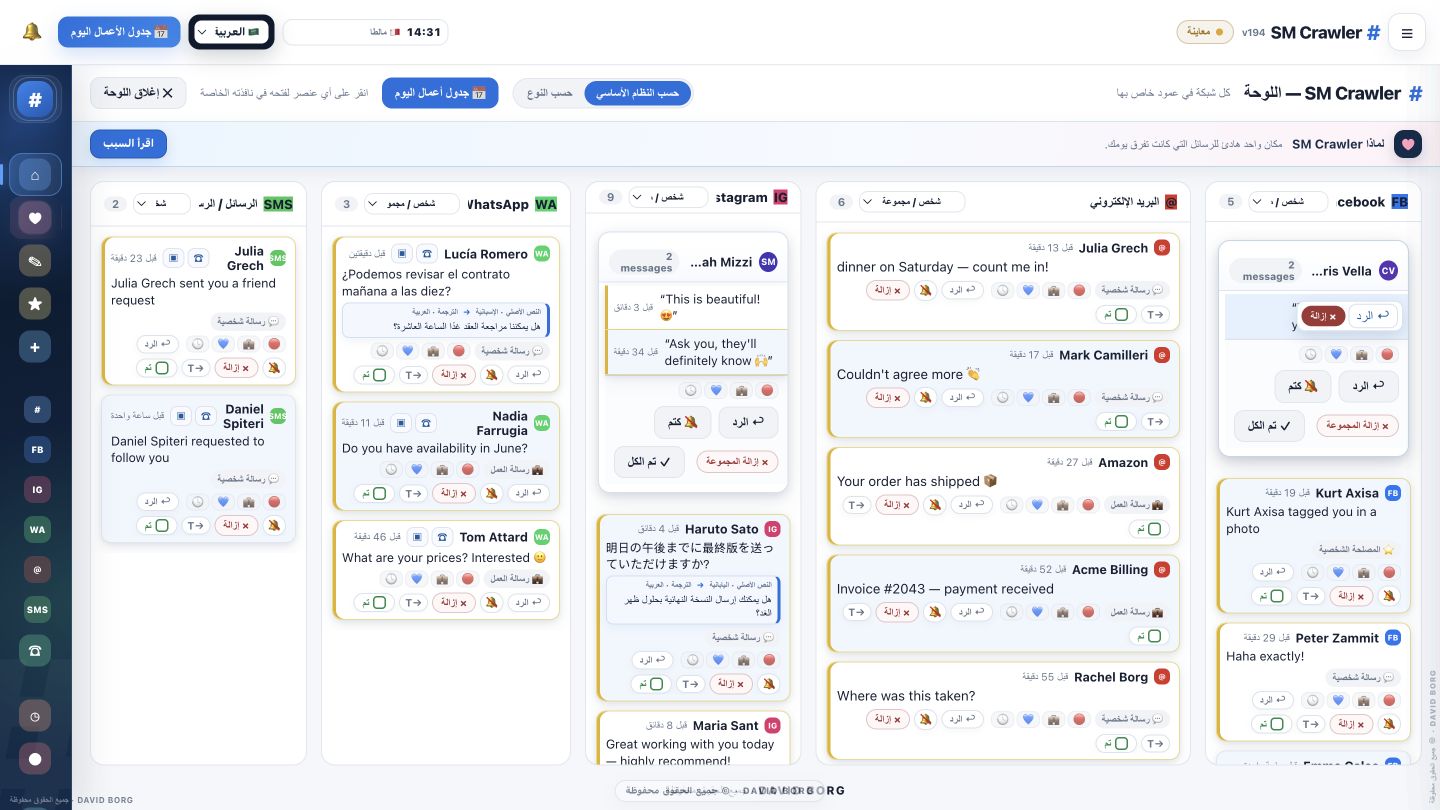
Task: Click the red circle on Mark Camilleri's card
Action: pos(1079,398)
